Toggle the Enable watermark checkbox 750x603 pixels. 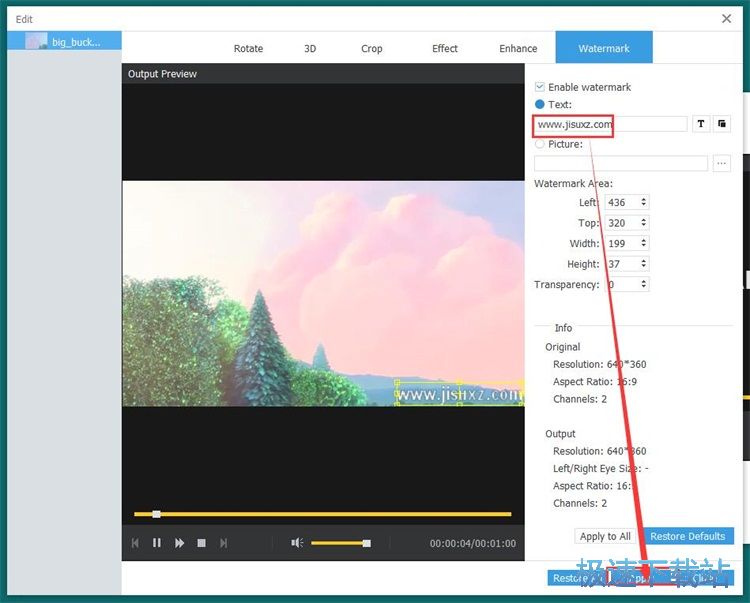(540, 87)
